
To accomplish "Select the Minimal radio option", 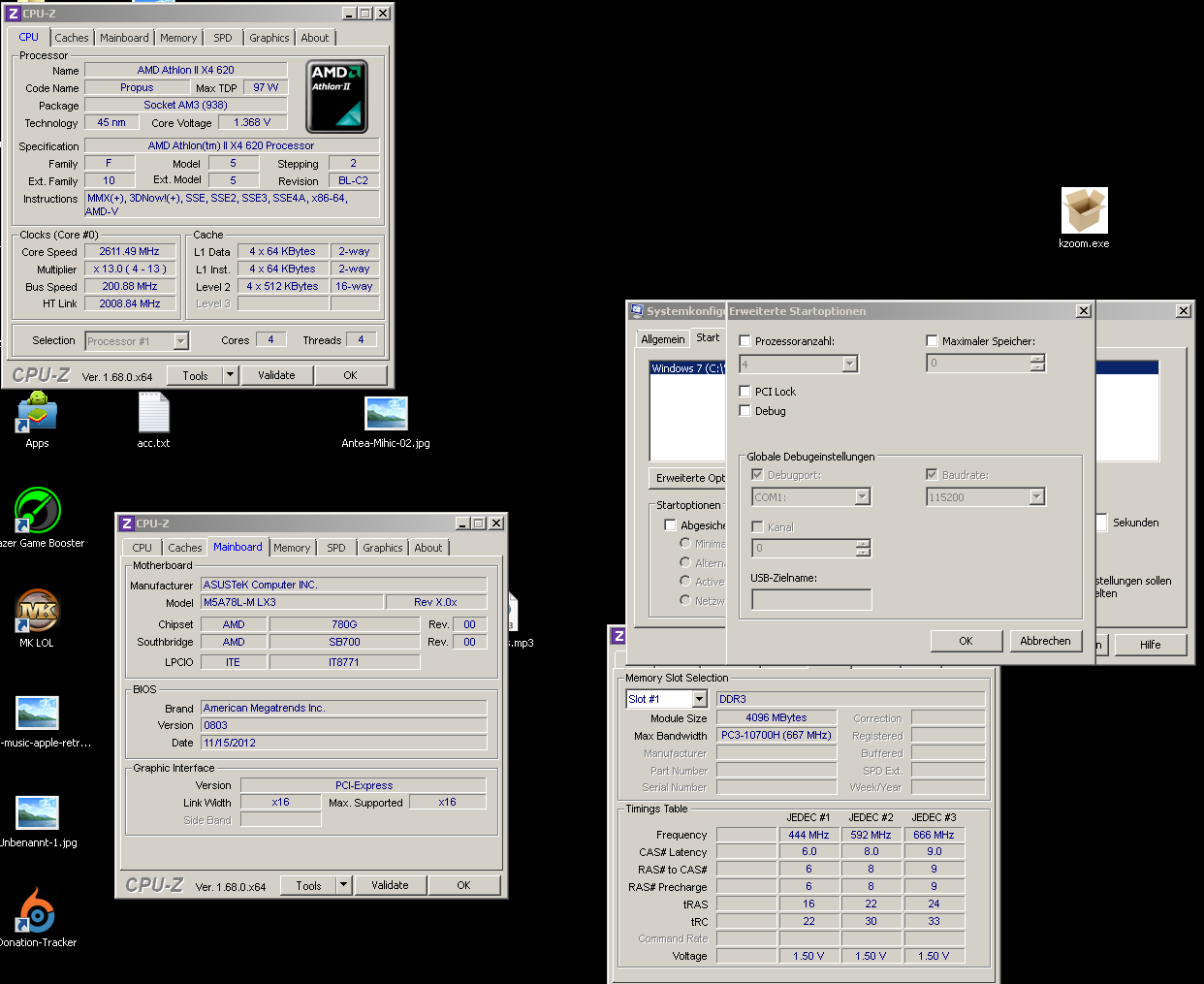I will click(x=685, y=543).
